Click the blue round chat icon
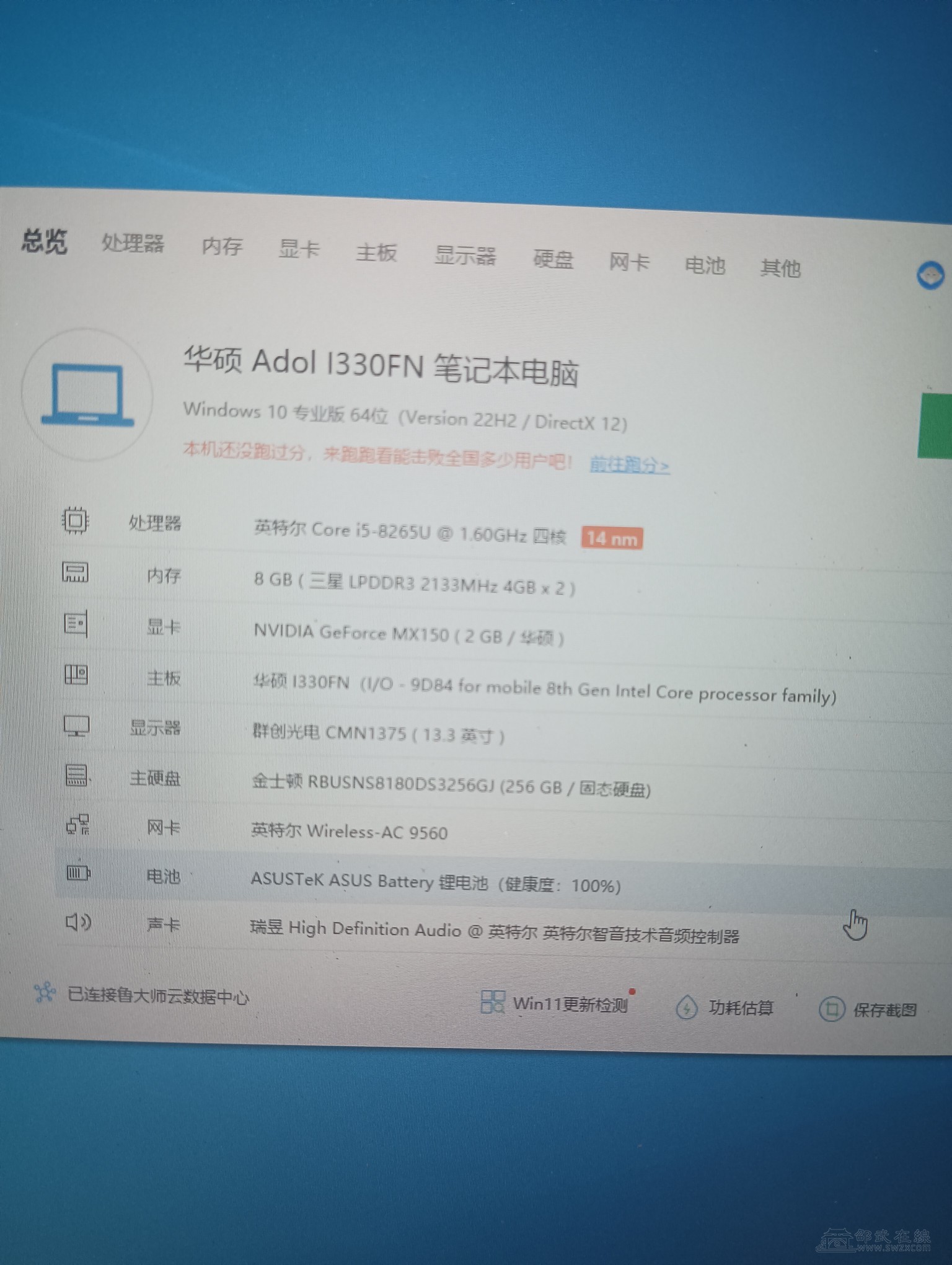Screen dimensions: 952x1265 930,275
